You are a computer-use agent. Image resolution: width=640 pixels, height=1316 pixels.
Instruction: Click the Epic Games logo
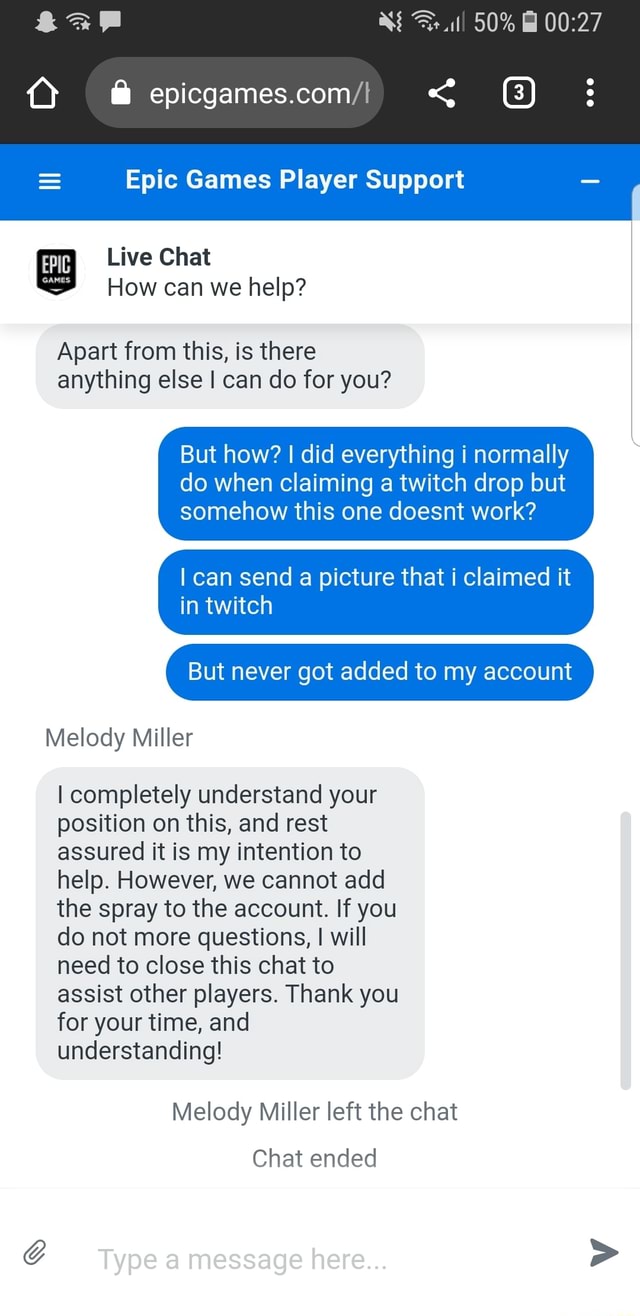point(56,271)
